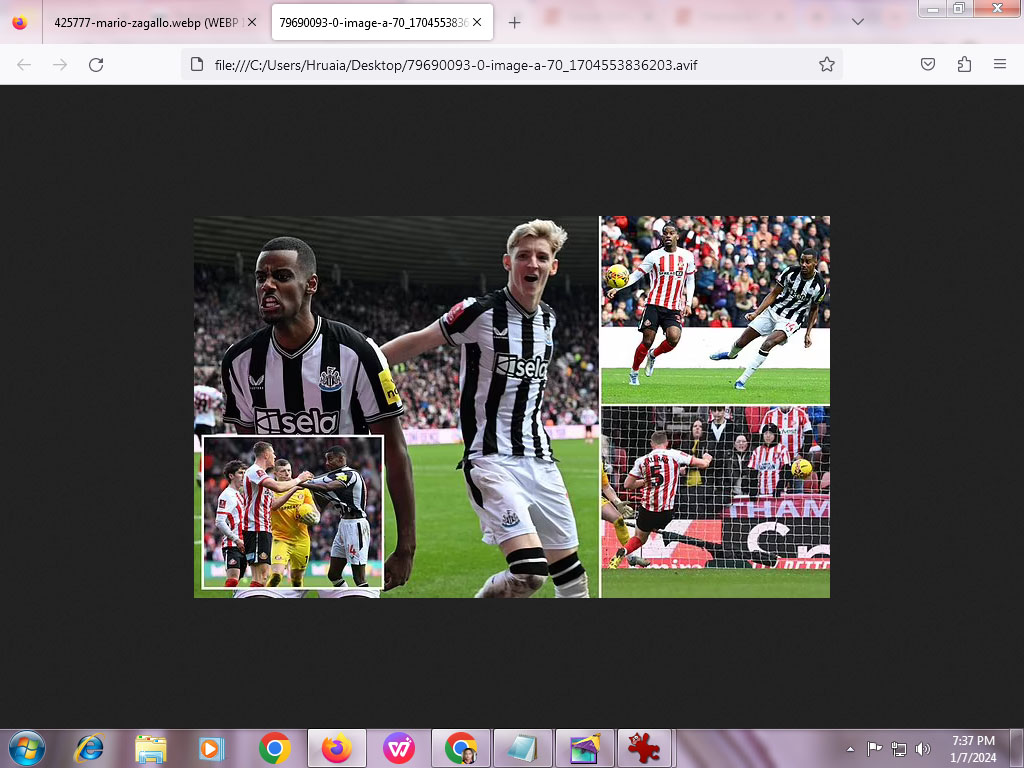
Task: Open the Save to Pocket button
Action: coord(928,64)
